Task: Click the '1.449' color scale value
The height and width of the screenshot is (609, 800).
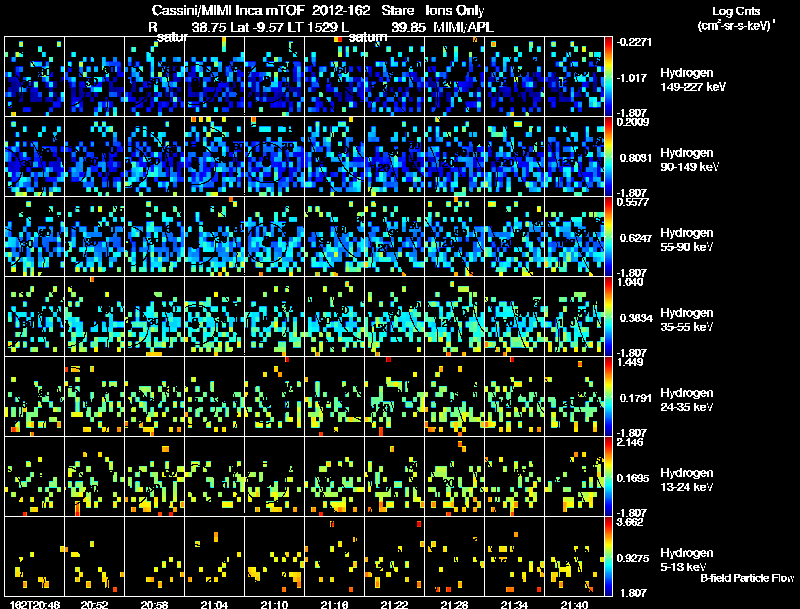Action: [x=630, y=362]
